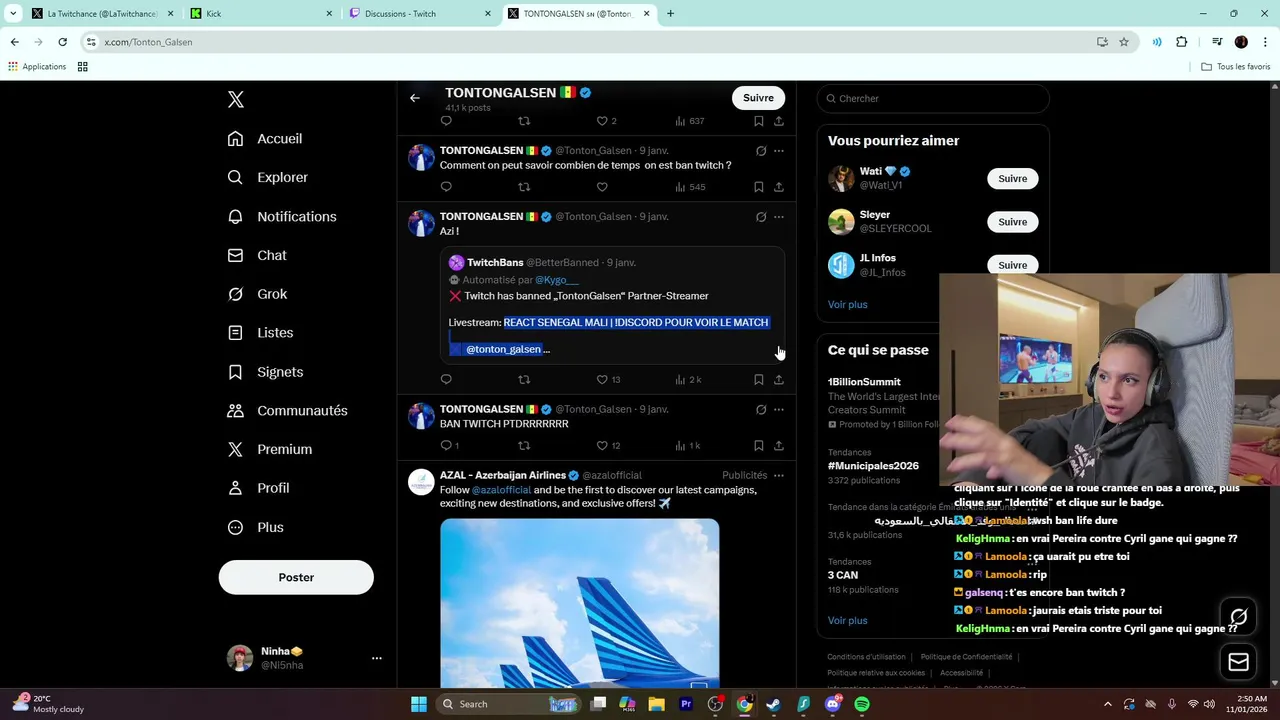Viewport: 1280px width, 720px height.
Task: Click the X logo in sidebar
Action: point(236,99)
